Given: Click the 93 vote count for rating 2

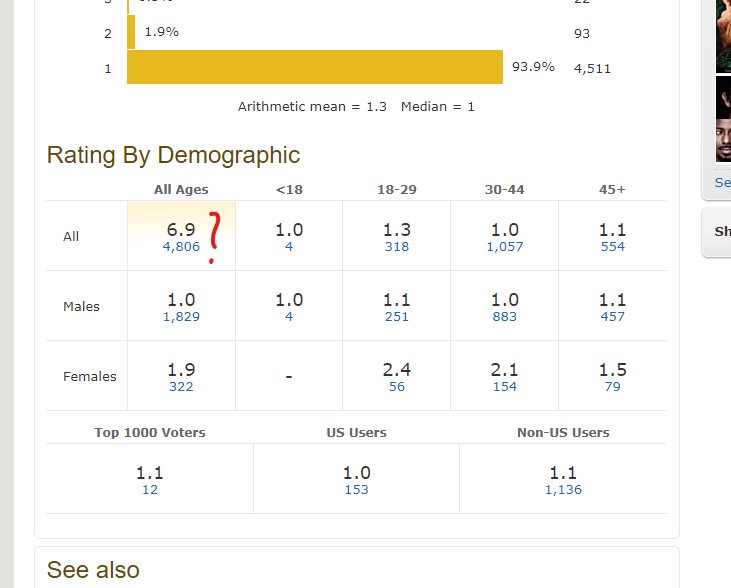Looking at the screenshot, I should click(582, 34).
